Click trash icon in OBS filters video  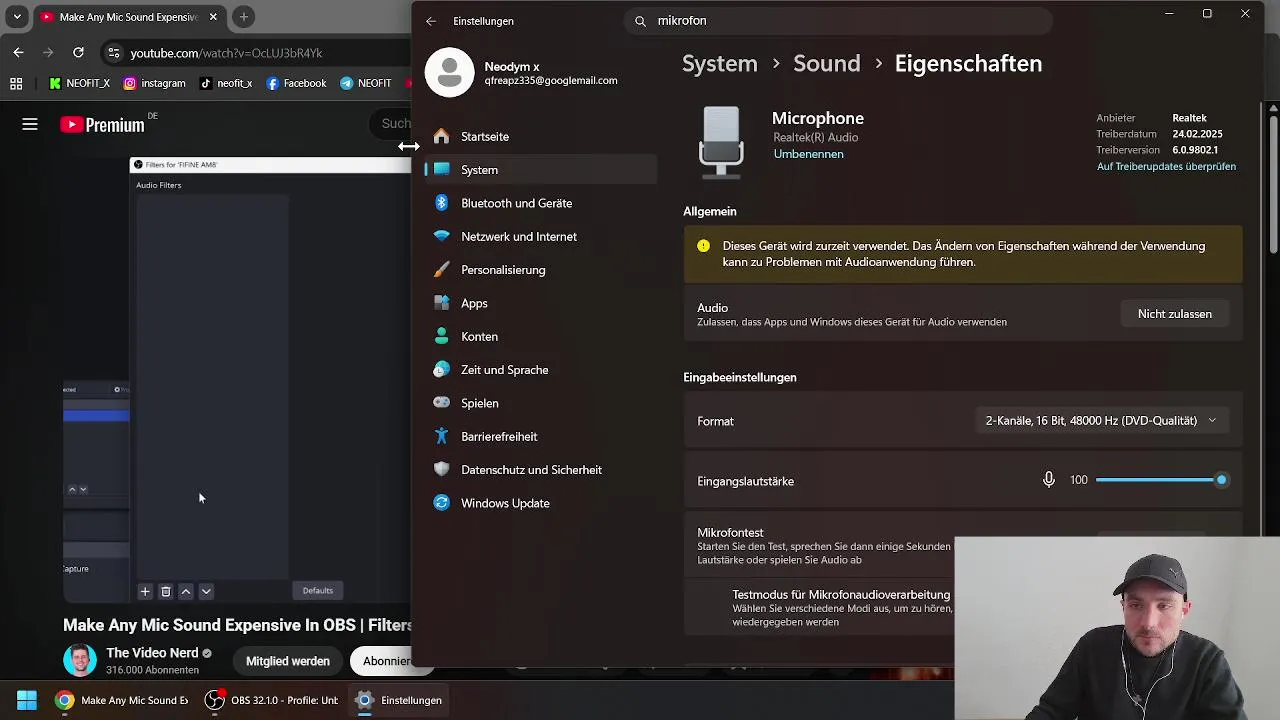[x=166, y=591]
